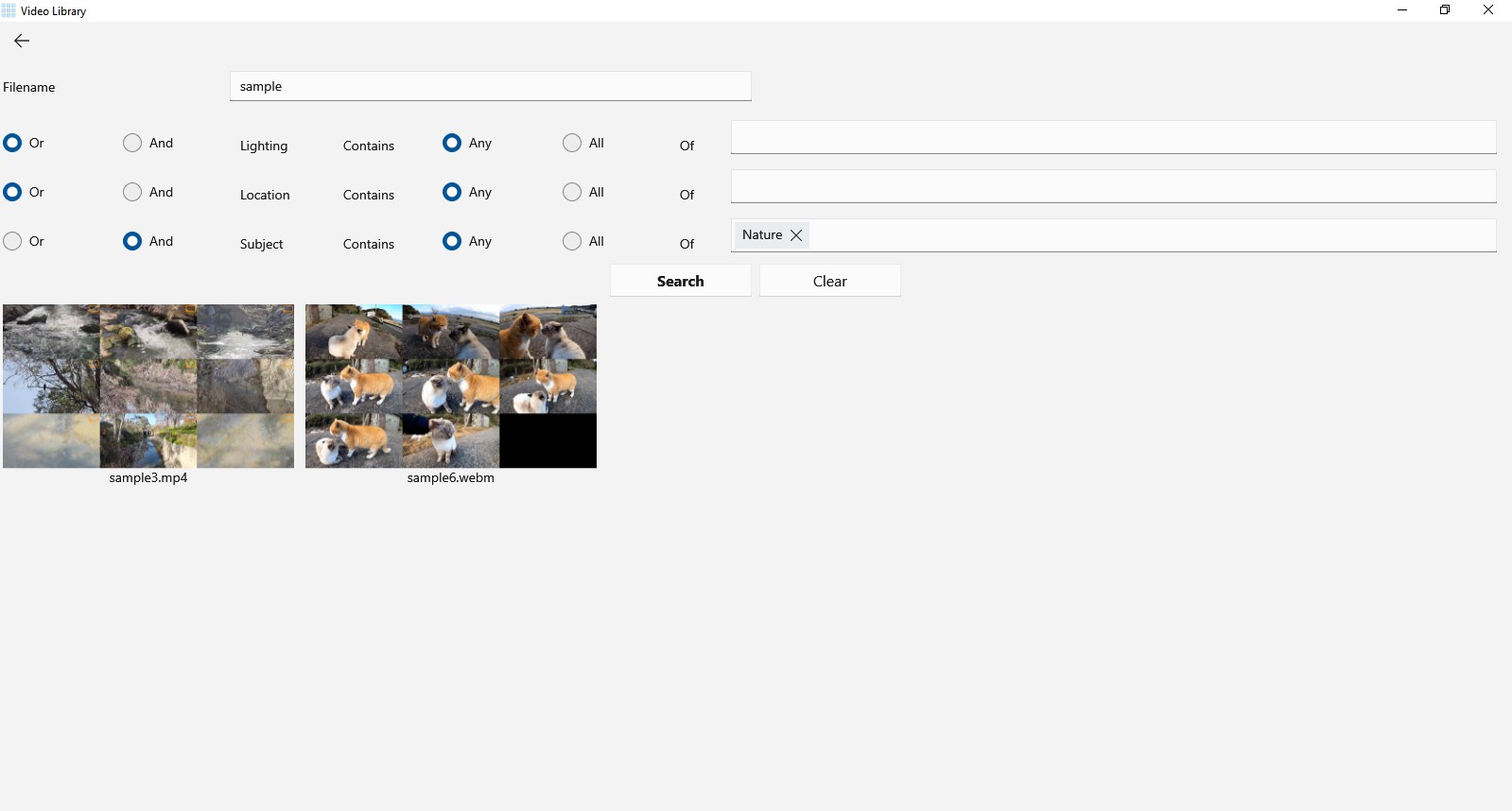Run the Search button
1512x811 pixels.
pyautogui.click(x=681, y=281)
